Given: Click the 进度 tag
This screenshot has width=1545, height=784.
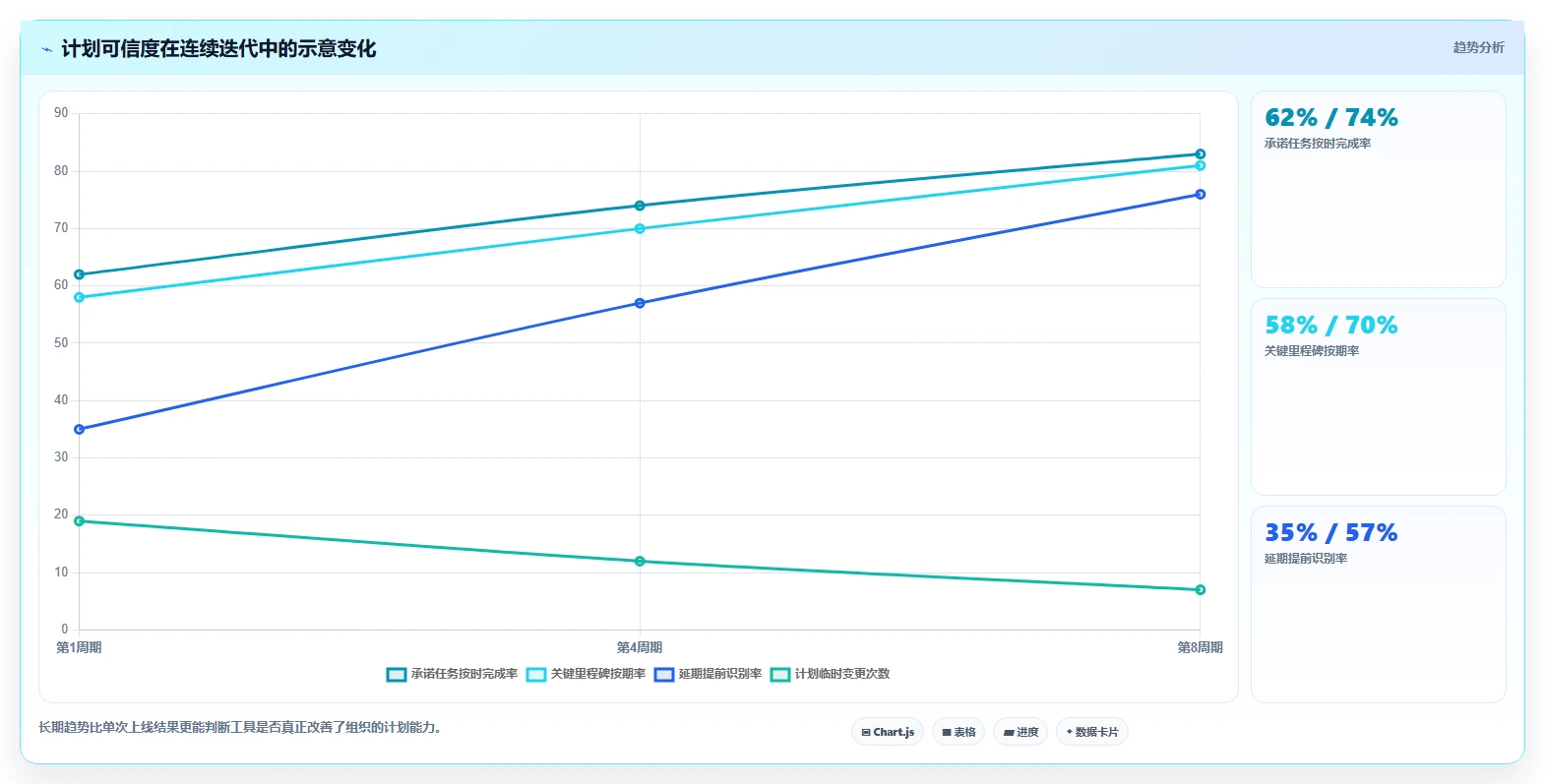Looking at the screenshot, I should [x=1020, y=732].
